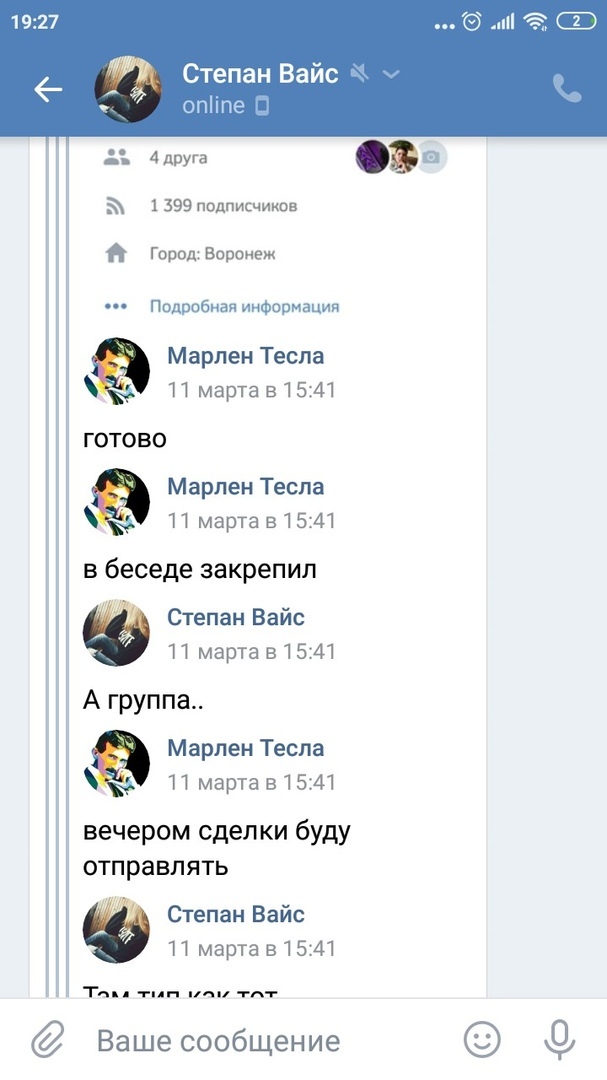
Task: Expand the chat options chevron in header
Action: tap(391, 74)
